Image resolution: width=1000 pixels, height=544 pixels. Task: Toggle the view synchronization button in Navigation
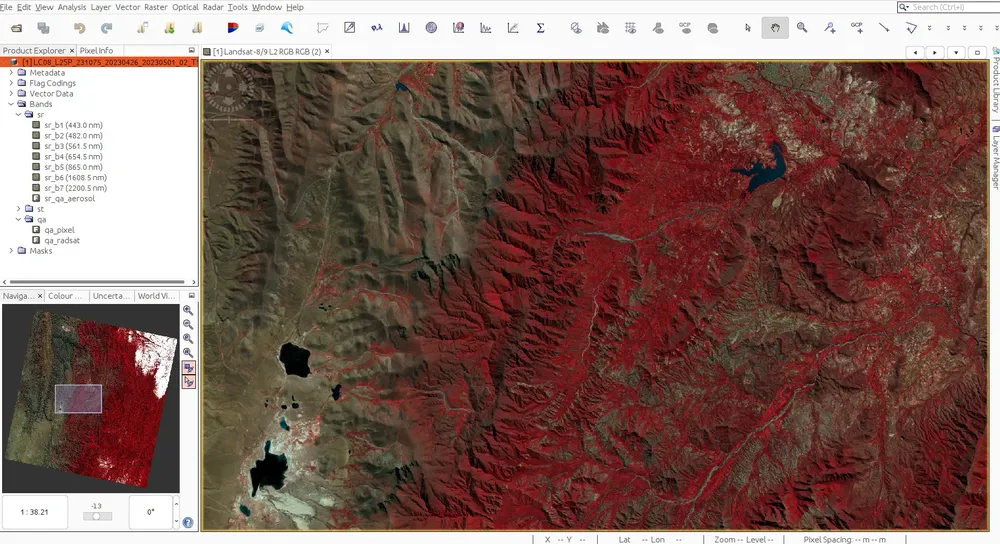tap(188, 368)
